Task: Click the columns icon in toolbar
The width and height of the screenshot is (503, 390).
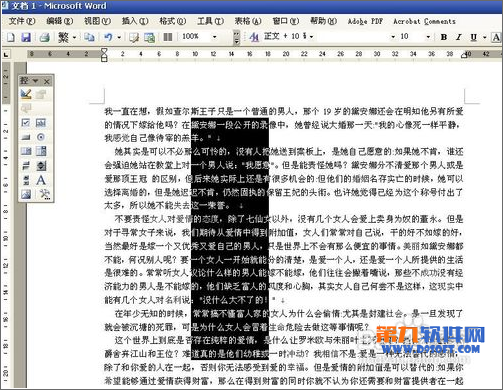Action: point(168,37)
